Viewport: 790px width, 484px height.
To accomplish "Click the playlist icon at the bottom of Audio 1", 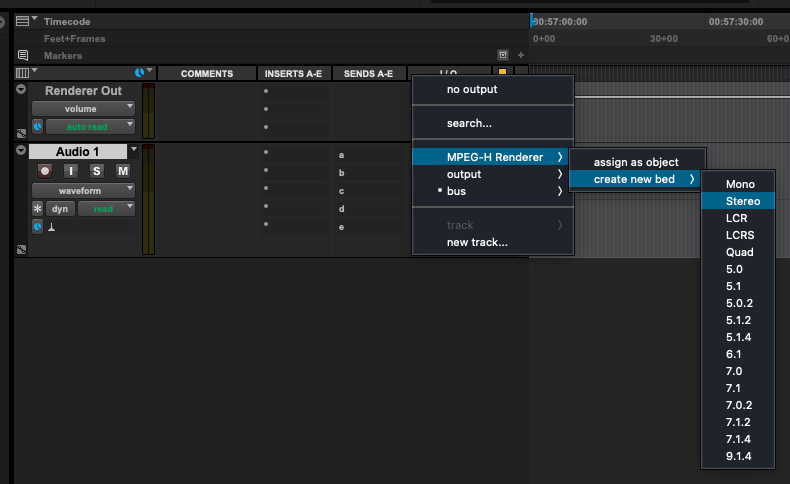I will tap(21, 249).
